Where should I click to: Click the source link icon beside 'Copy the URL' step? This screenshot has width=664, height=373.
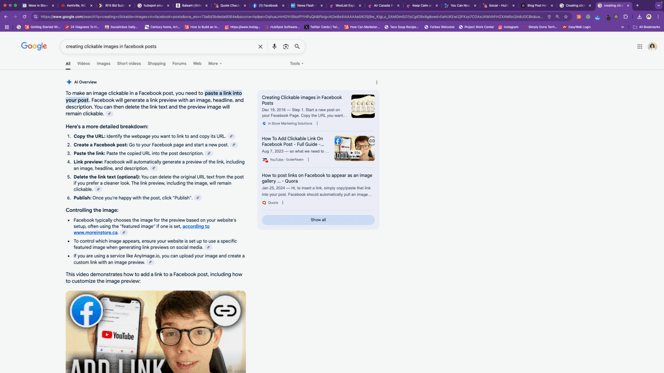pyautogui.click(x=231, y=136)
